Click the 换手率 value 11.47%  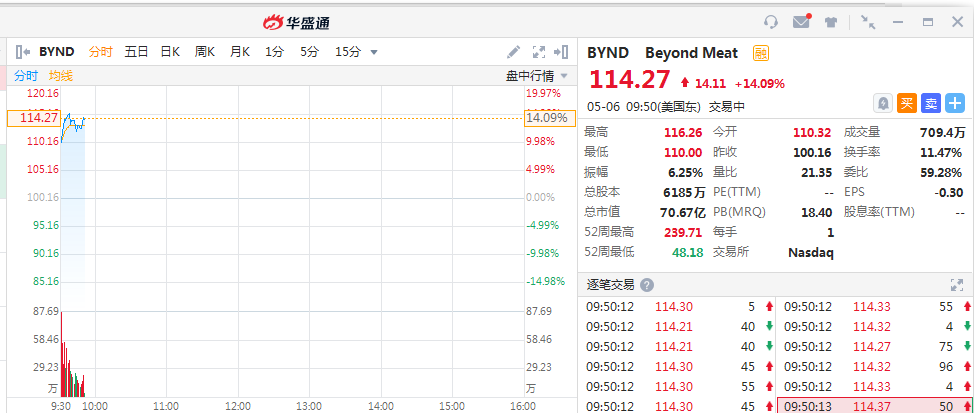943,152
